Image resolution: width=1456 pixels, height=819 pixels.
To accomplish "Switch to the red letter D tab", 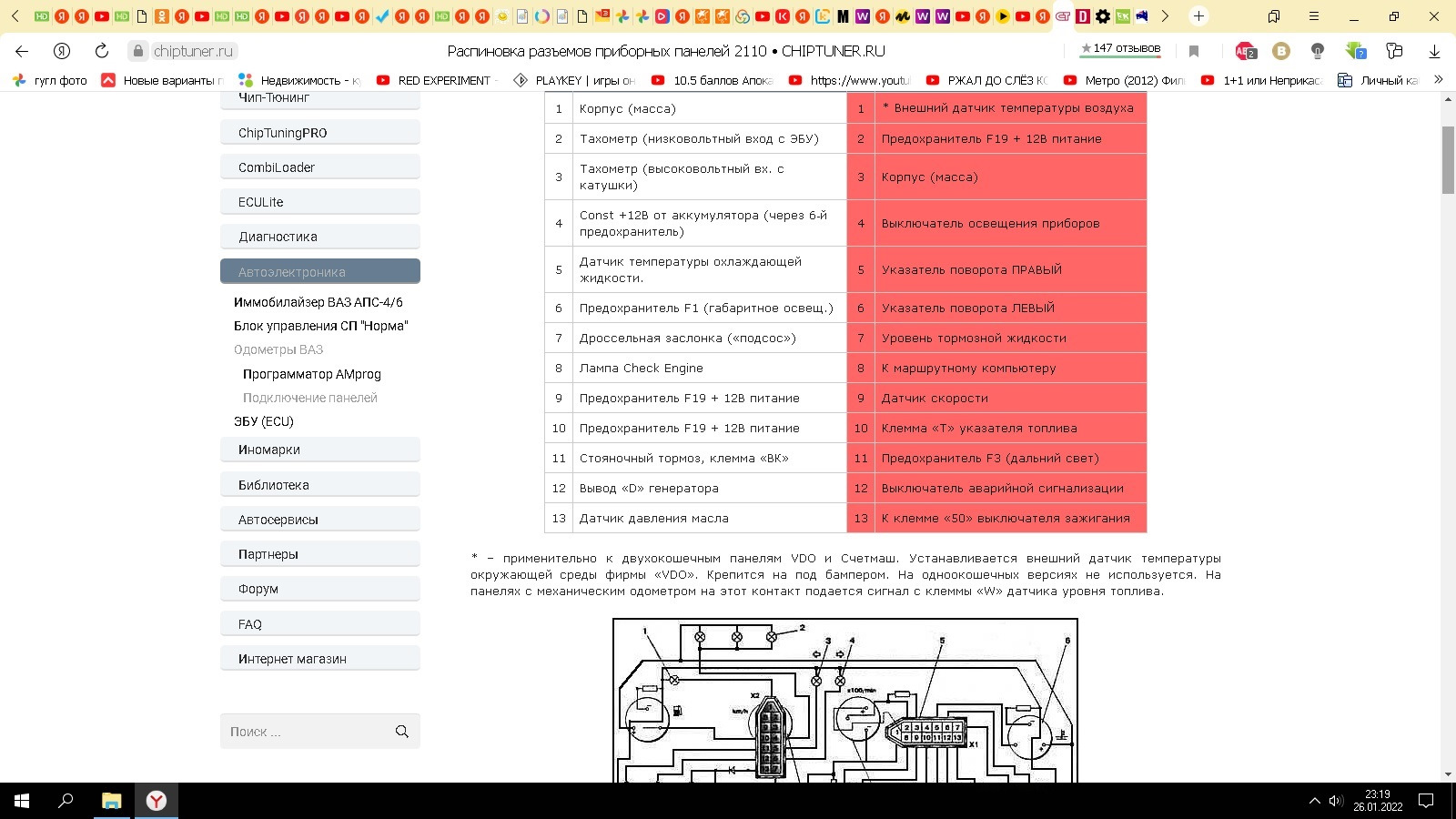I will pyautogui.click(x=1083, y=16).
